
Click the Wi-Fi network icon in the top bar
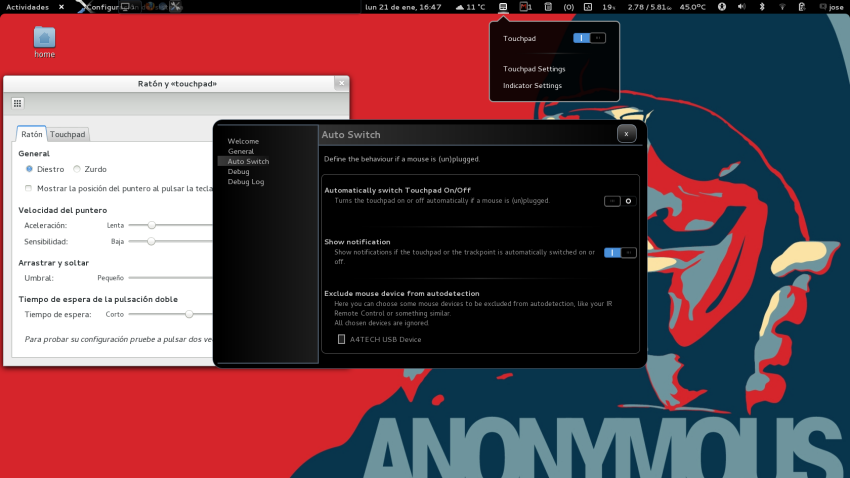coord(782,7)
